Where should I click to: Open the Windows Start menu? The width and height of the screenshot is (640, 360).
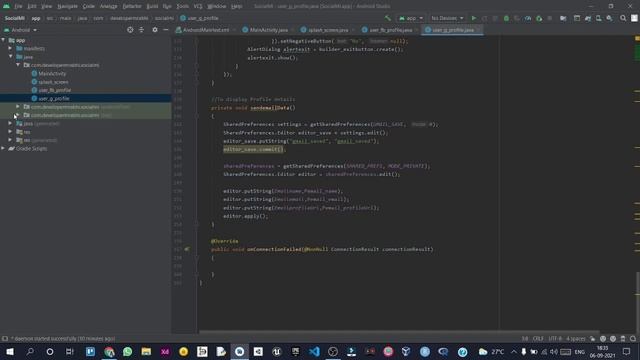tap(10, 351)
